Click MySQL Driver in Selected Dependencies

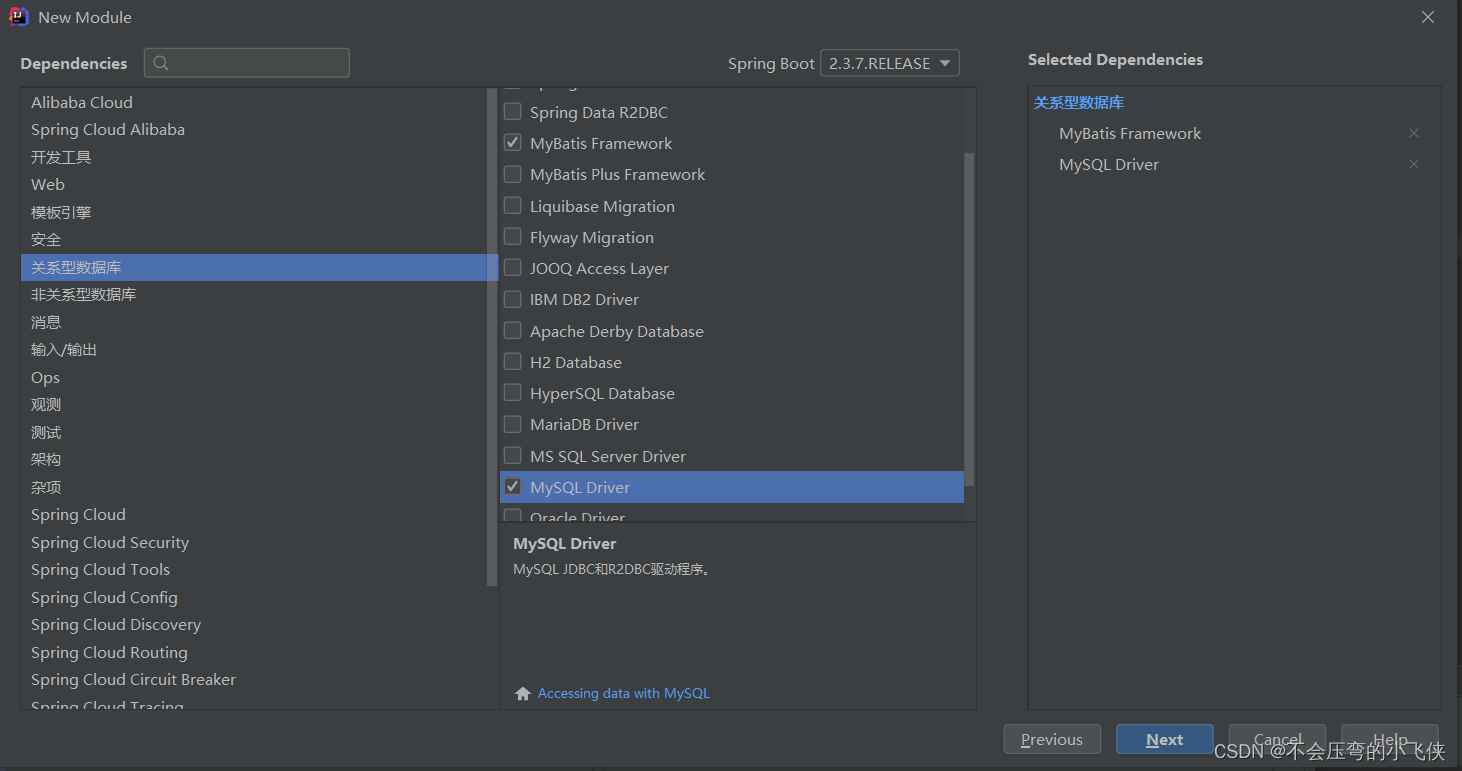click(1109, 164)
